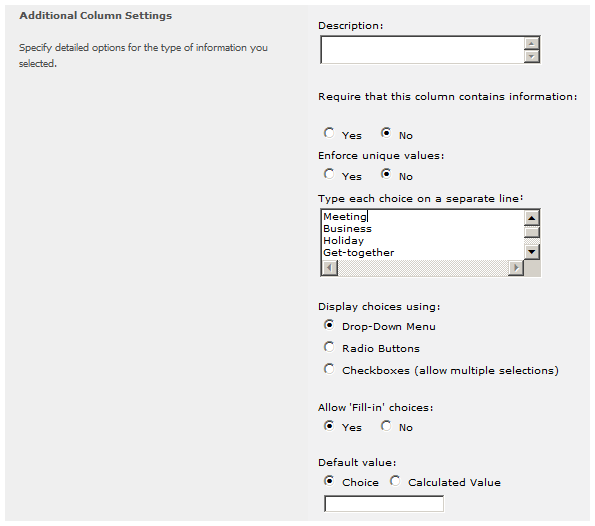595x526 pixels.
Task: Click choices list scroll left arrow
Action: coord(329,268)
